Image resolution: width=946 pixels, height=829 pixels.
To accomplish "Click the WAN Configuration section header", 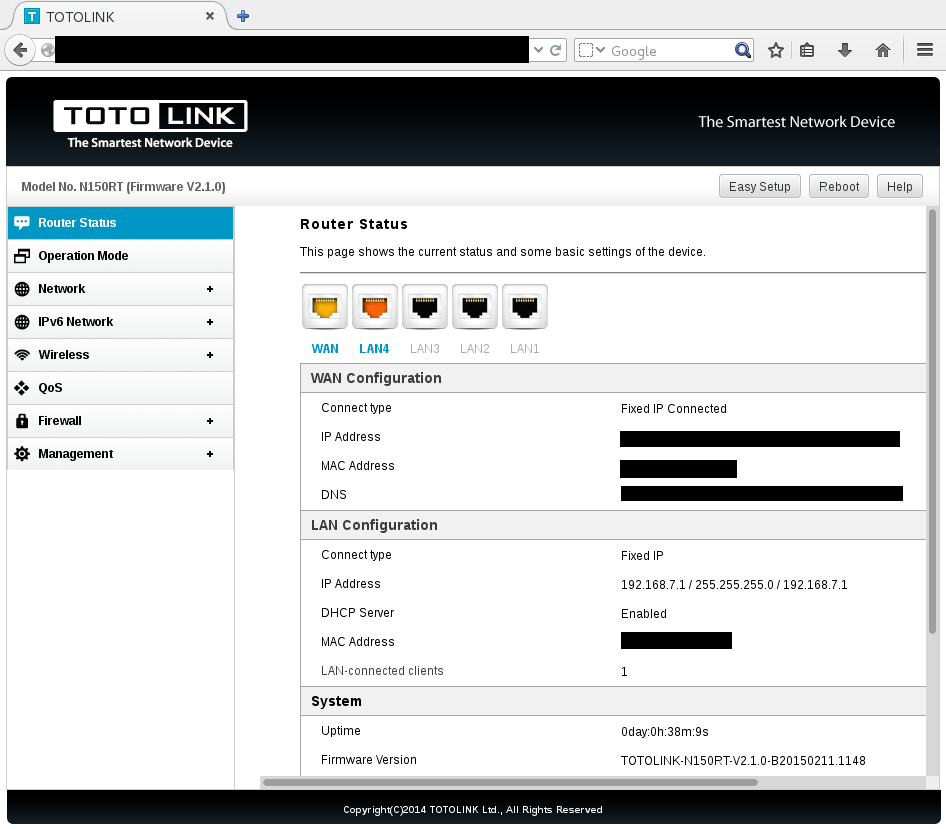I will (613, 378).
